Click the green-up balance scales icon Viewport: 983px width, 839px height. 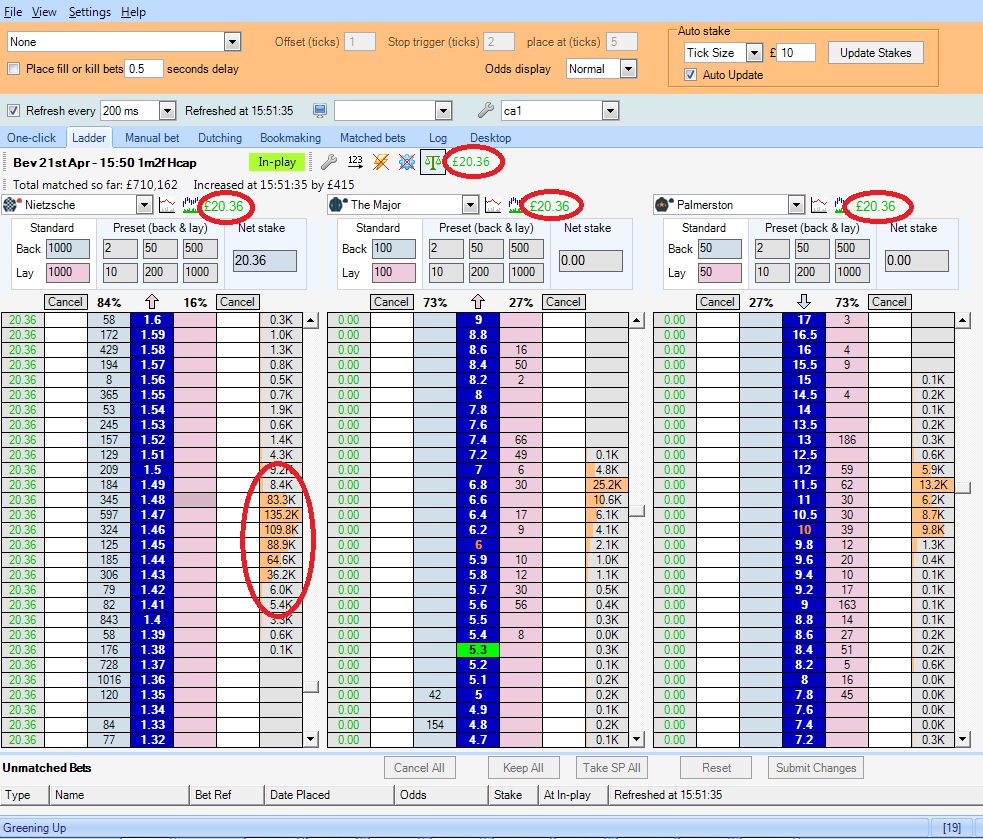pos(432,161)
